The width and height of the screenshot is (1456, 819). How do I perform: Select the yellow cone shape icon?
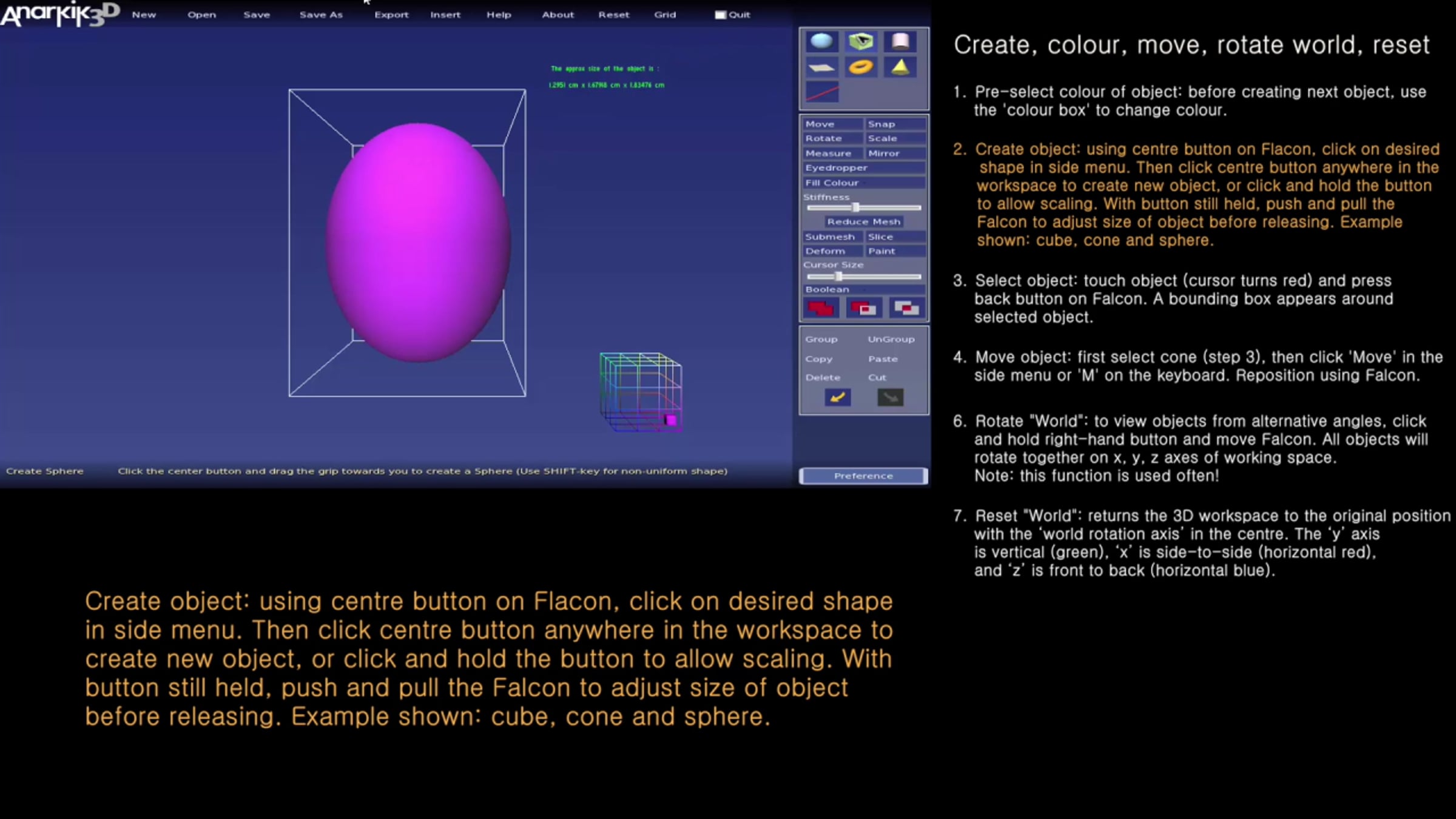900,67
